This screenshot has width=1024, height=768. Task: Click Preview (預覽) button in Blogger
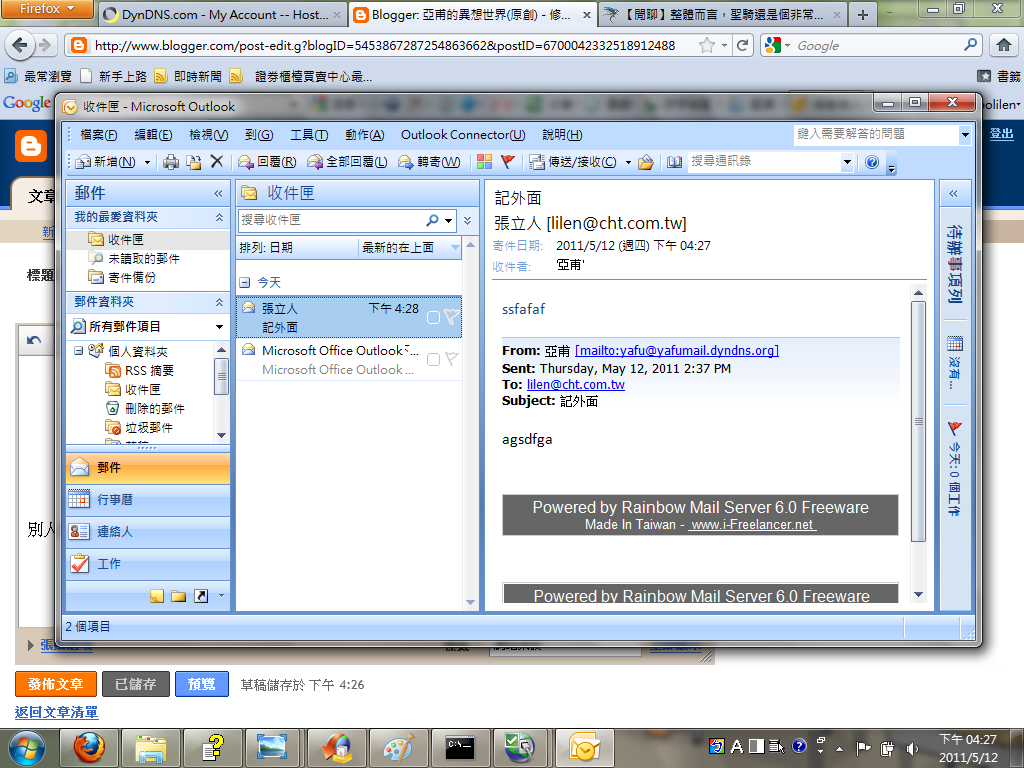click(202, 684)
